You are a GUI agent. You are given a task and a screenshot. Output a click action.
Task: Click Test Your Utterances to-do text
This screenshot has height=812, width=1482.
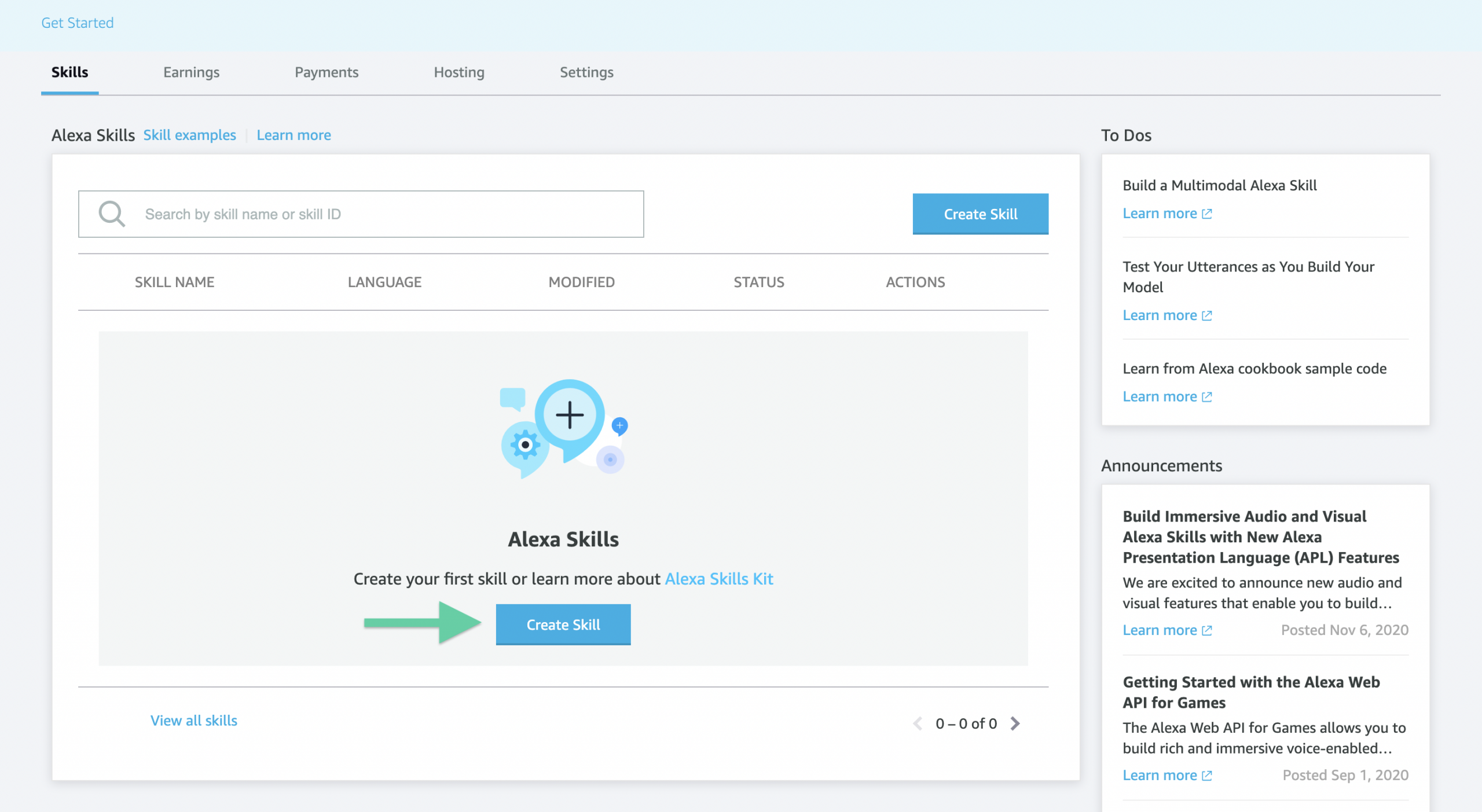point(1248,277)
